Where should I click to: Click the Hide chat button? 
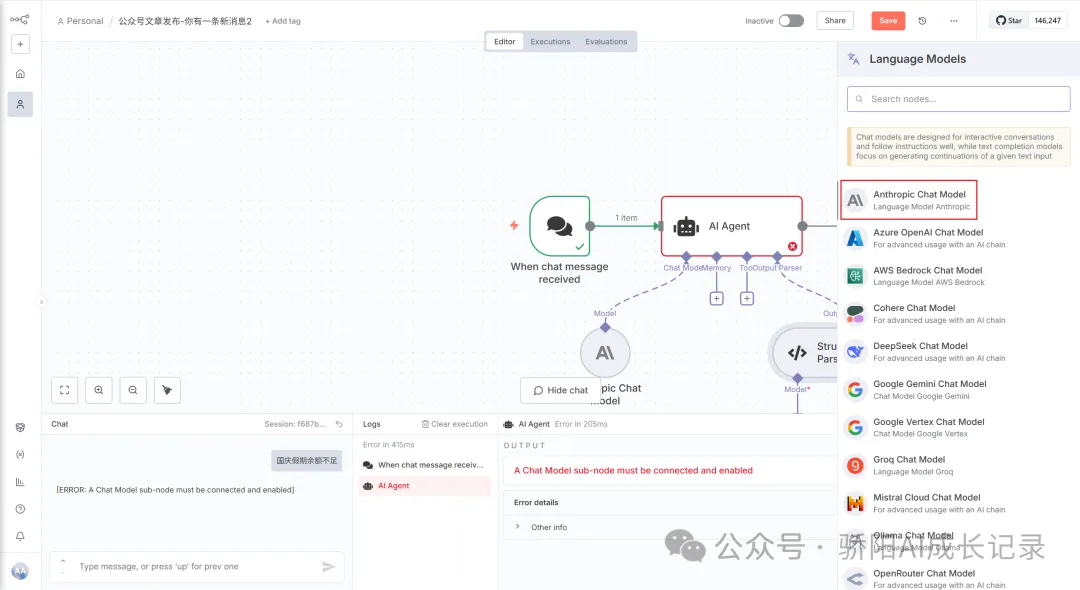561,390
